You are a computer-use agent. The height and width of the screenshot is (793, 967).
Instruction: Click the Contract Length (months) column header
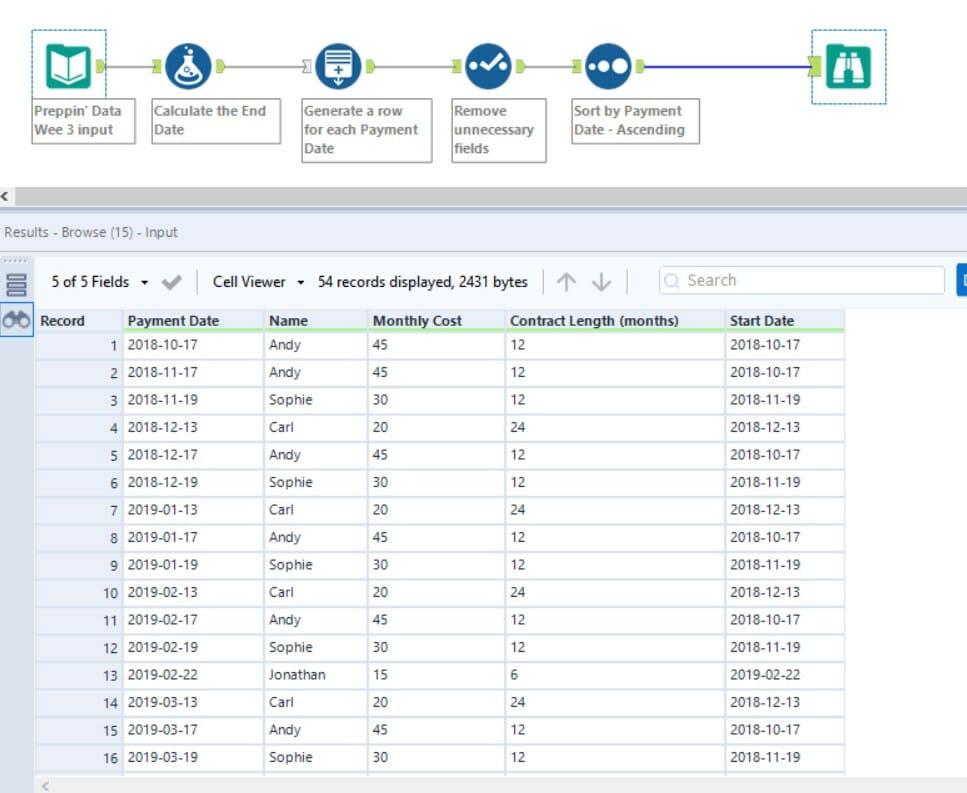click(x=594, y=321)
